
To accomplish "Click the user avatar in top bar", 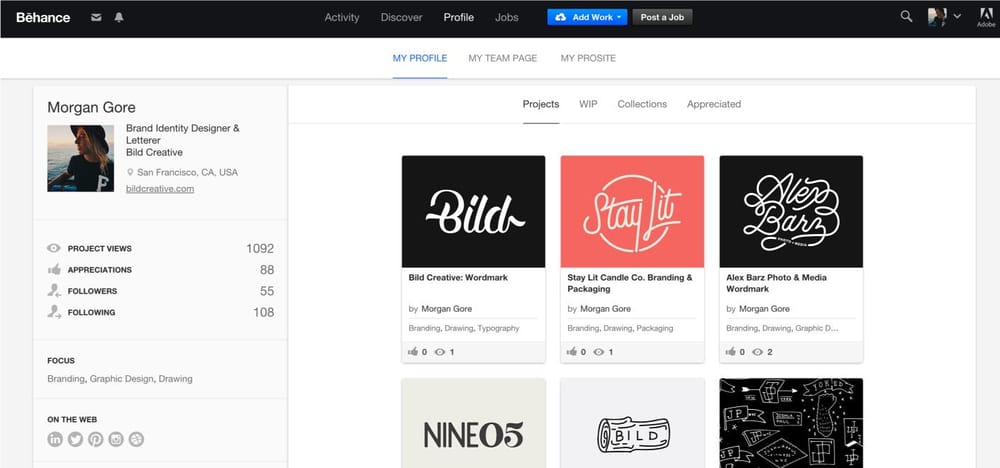I will [937, 17].
